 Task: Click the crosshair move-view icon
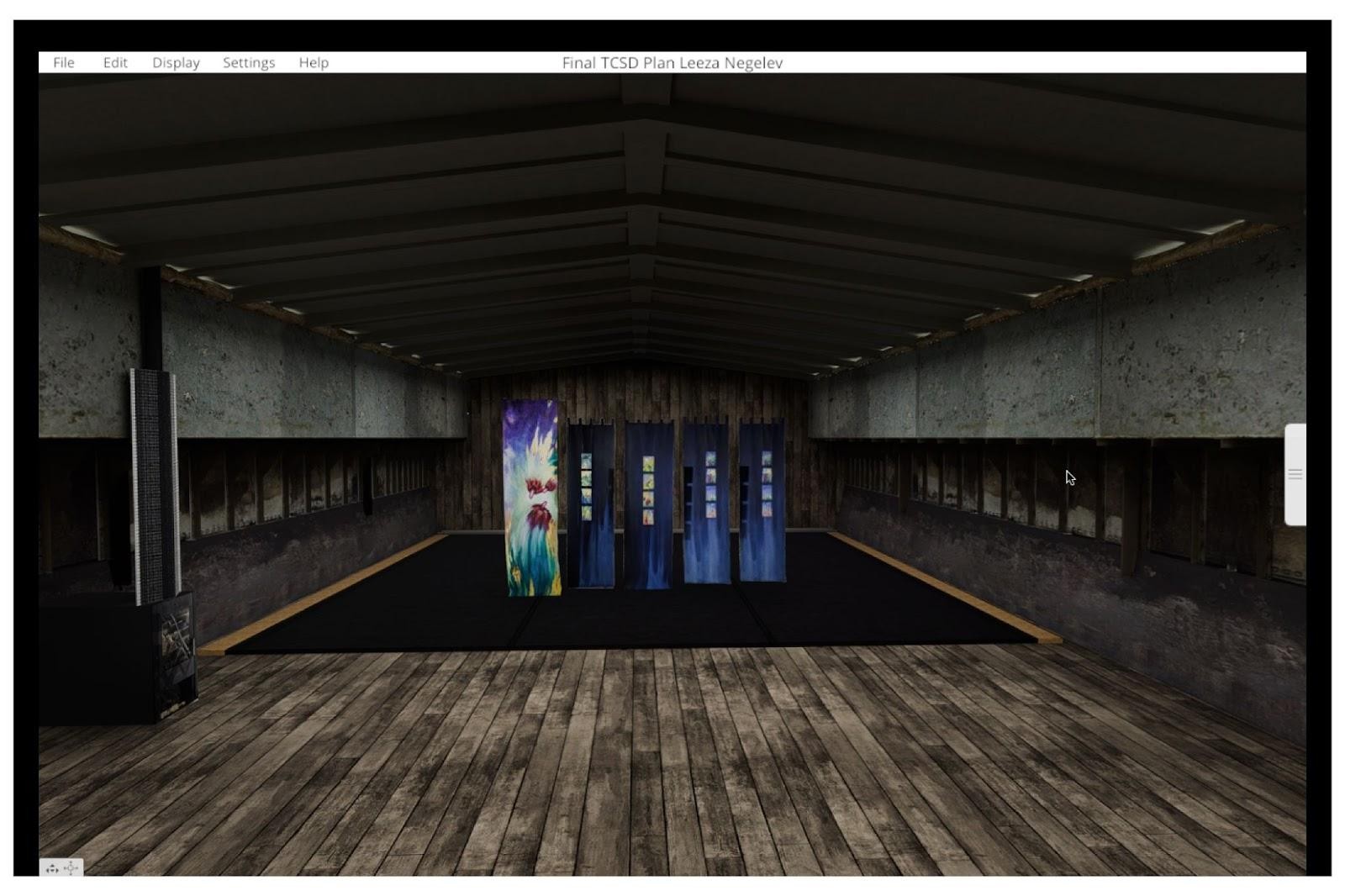[x=71, y=868]
